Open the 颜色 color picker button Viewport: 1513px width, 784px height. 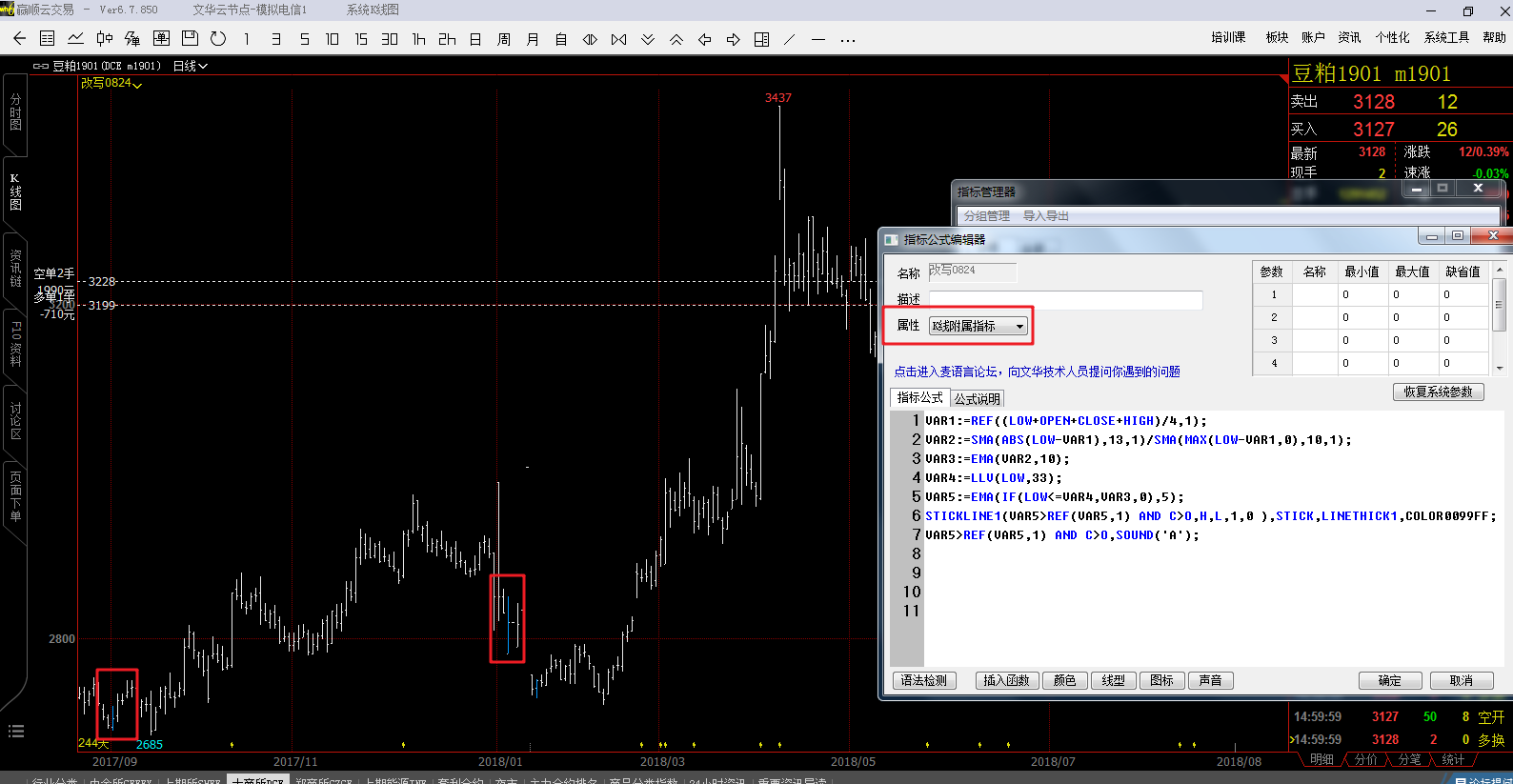point(1064,680)
